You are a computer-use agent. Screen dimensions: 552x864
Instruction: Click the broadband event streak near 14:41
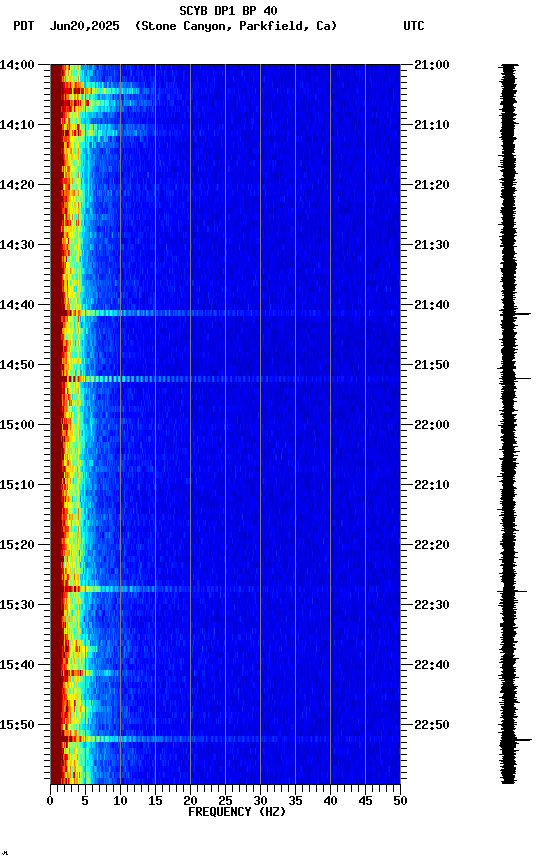coord(225,313)
